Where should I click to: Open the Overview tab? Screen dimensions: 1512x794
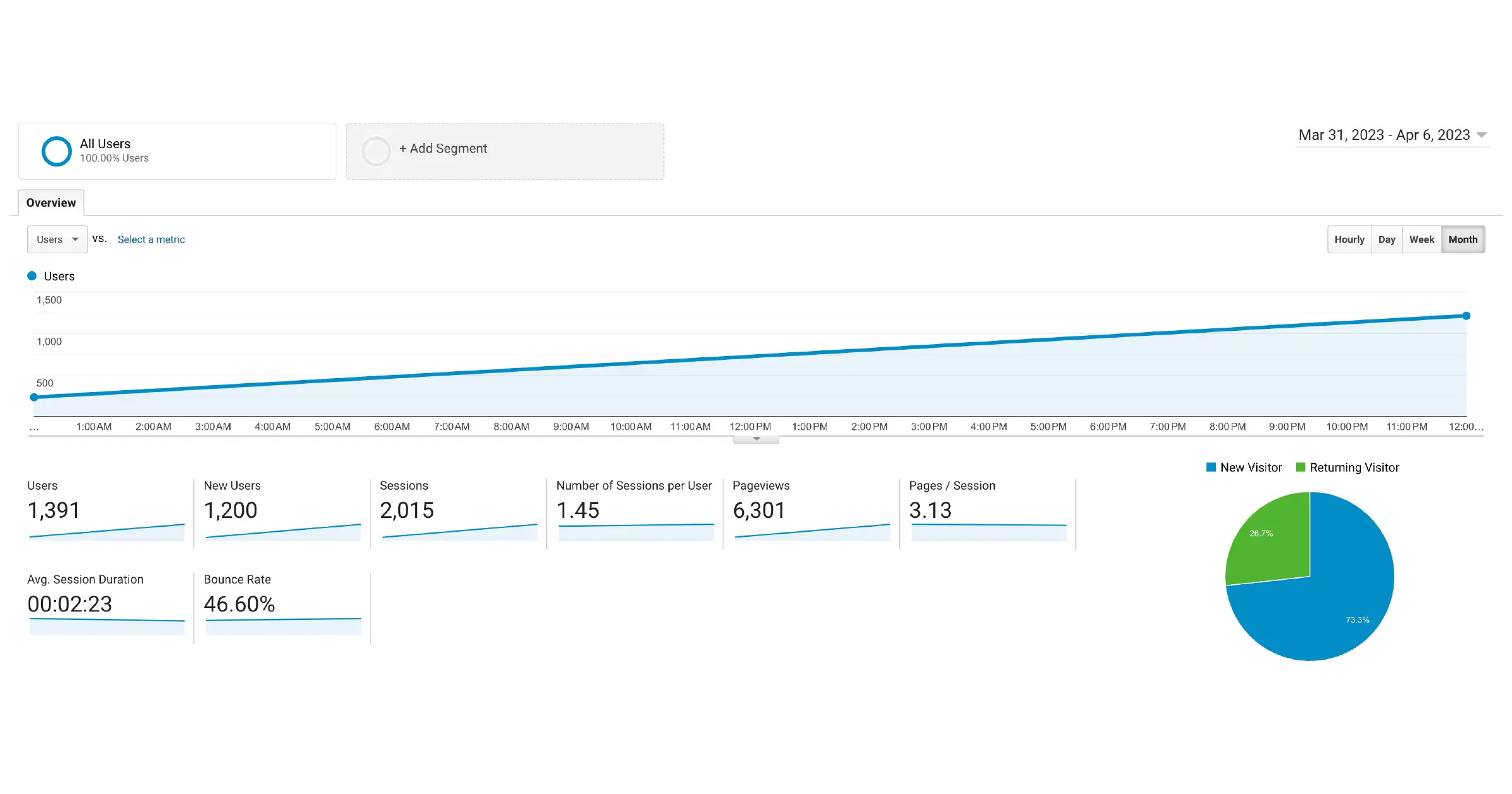coord(51,203)
